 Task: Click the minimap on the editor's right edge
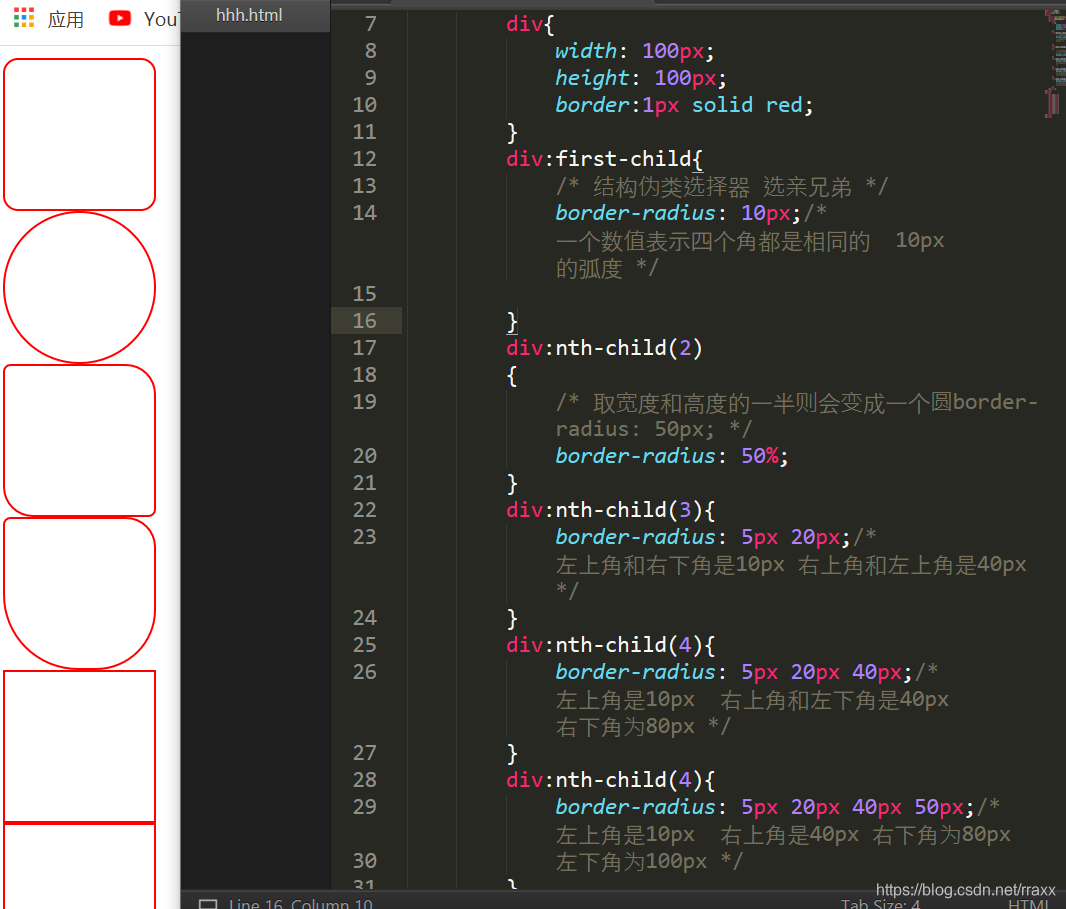(1054, 65)
